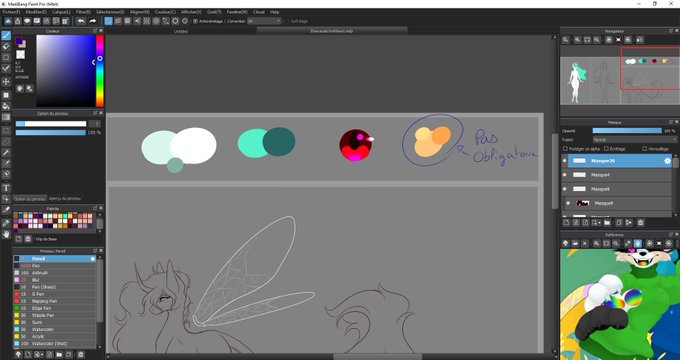Hide the Masque4 layer
Screen dimensions: 680x360
[564, 175]
